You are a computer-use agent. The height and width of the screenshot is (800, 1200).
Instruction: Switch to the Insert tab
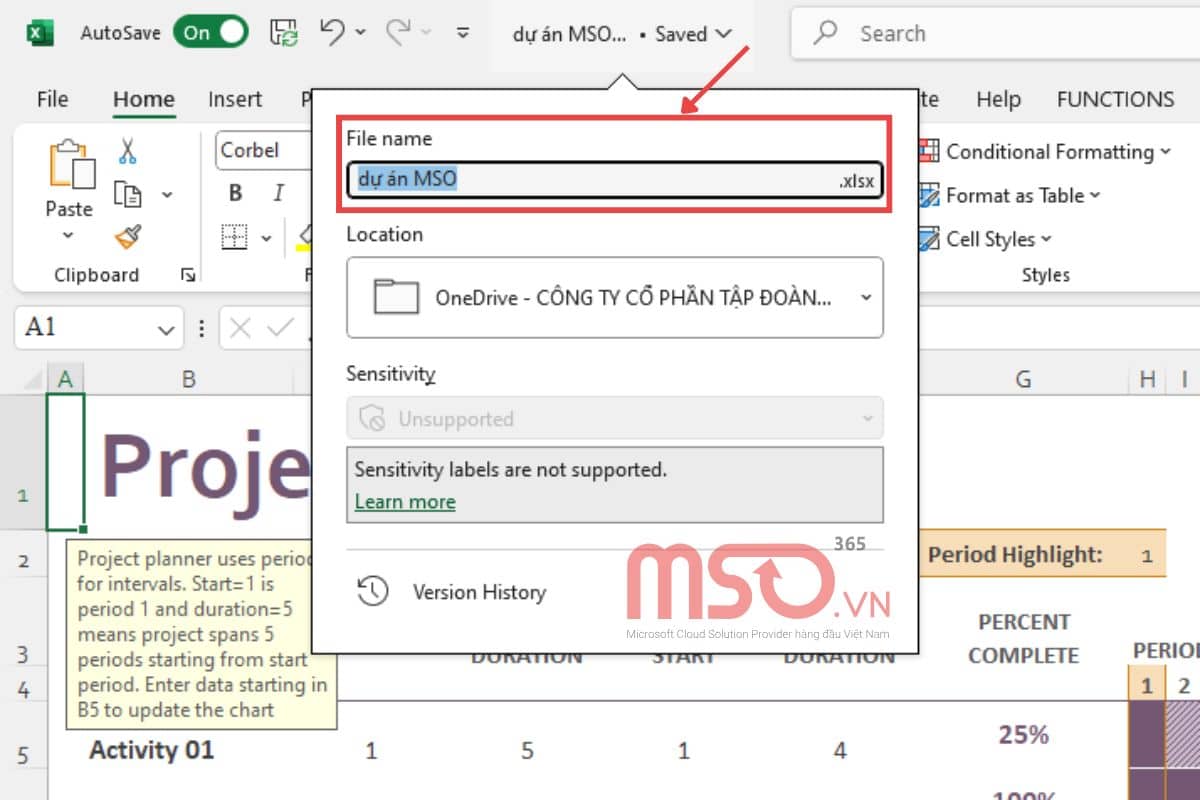(x=235, y=99)
